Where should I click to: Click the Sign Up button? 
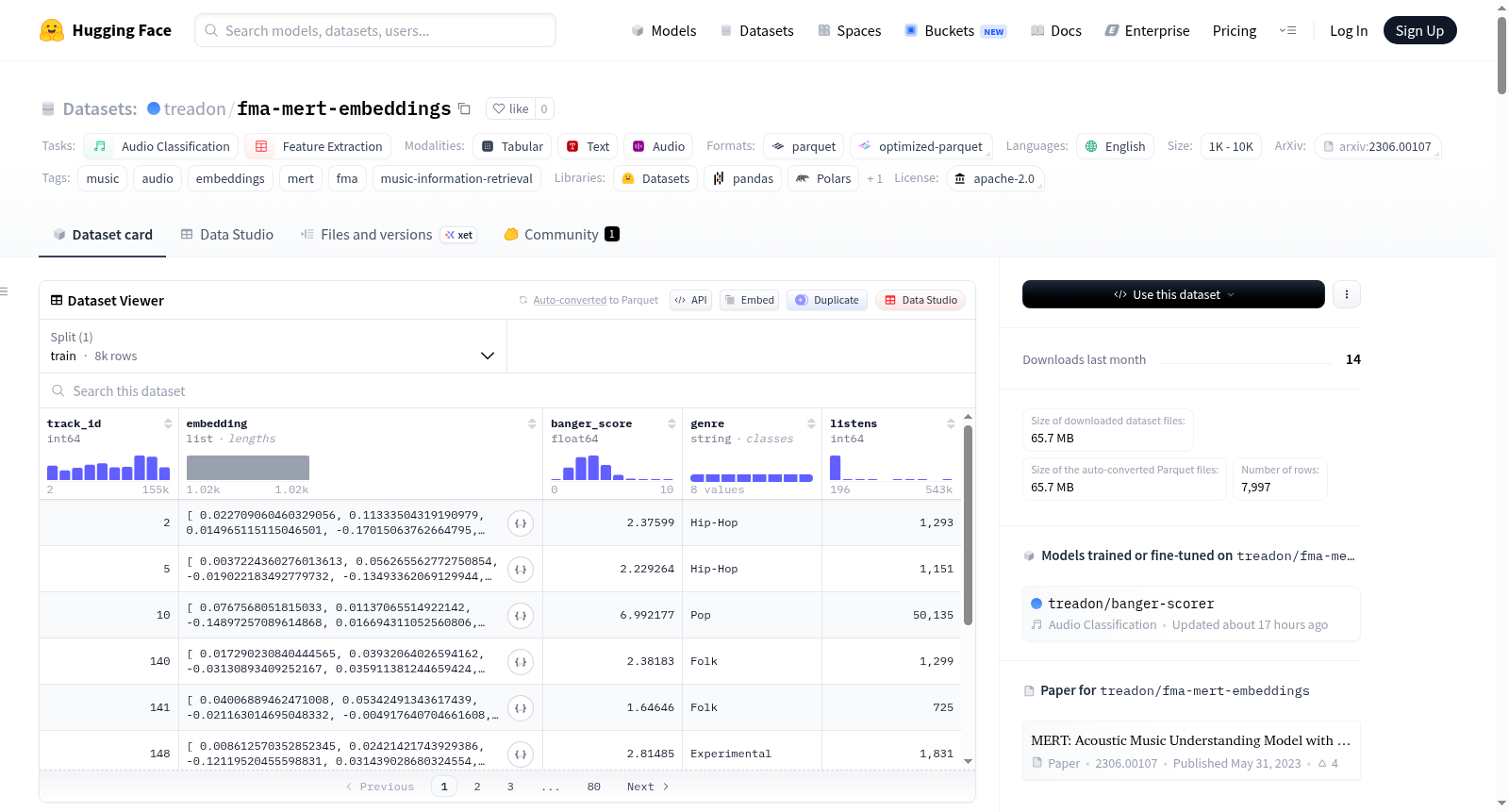click(x=1419, y=30)
